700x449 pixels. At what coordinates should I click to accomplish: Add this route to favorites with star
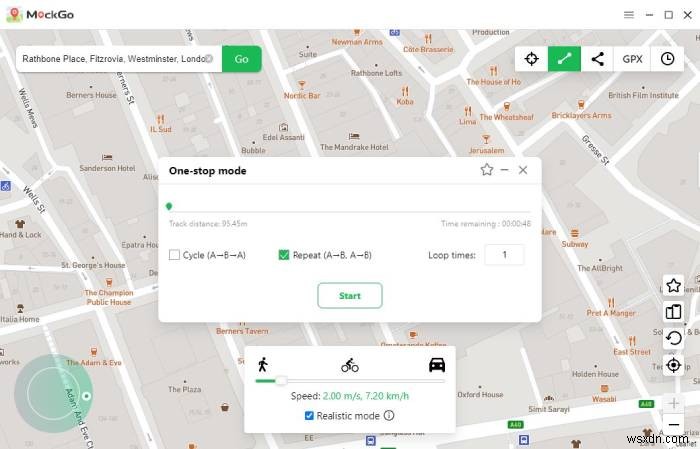487,170
